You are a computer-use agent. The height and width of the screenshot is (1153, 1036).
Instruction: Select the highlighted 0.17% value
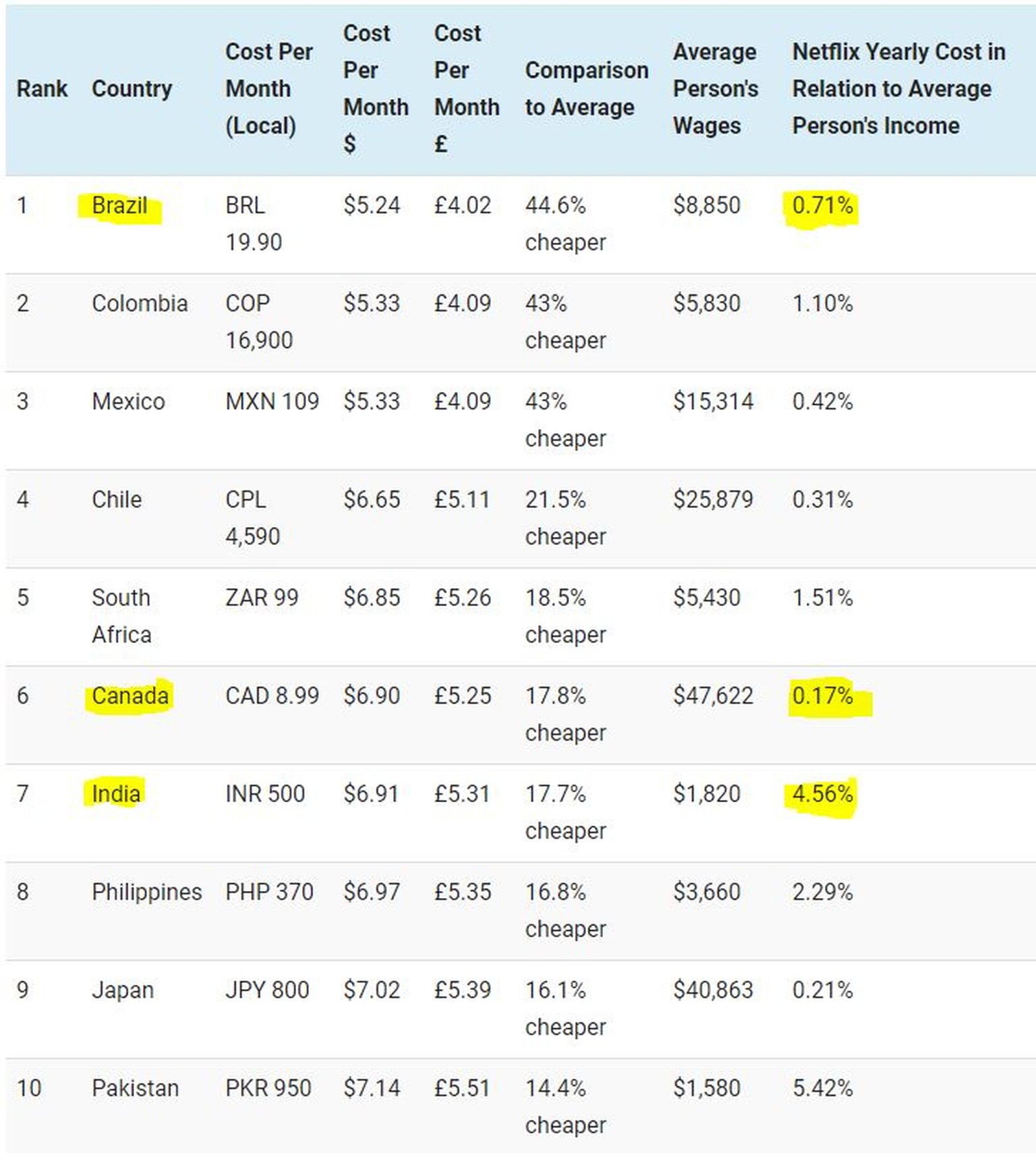click(822, 696)
